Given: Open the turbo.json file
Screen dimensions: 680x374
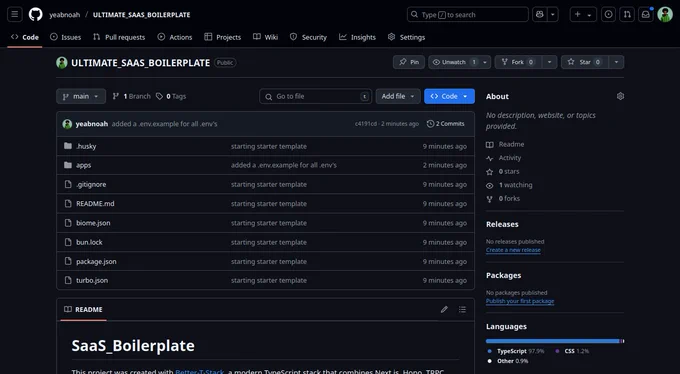Looking at the screenshot, I should (x=92, y=280).
